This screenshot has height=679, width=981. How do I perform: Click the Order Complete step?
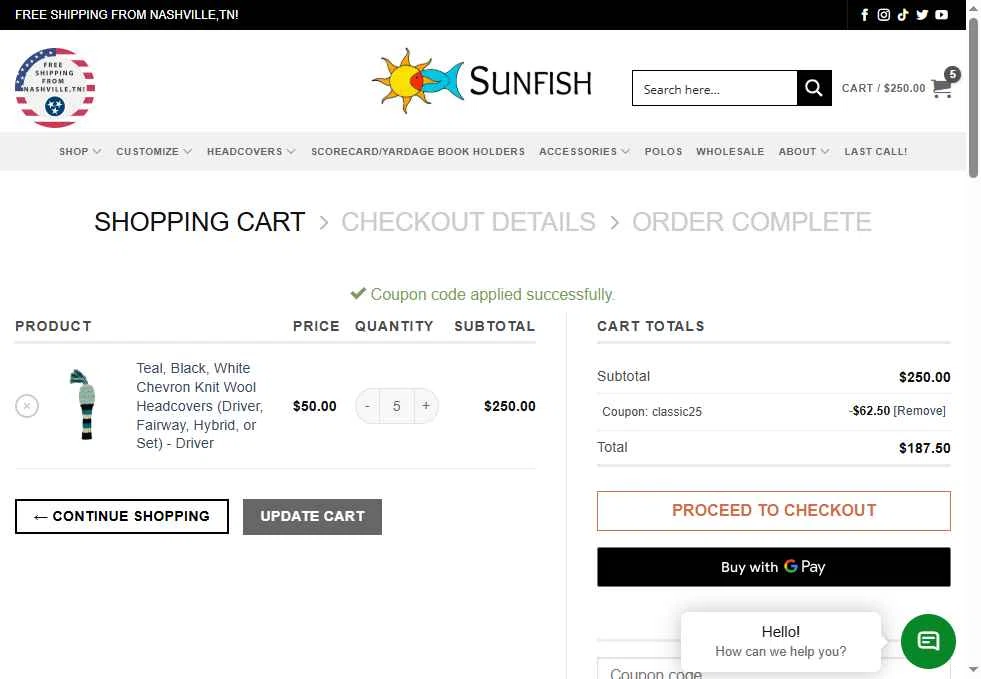tap(751, 222)
